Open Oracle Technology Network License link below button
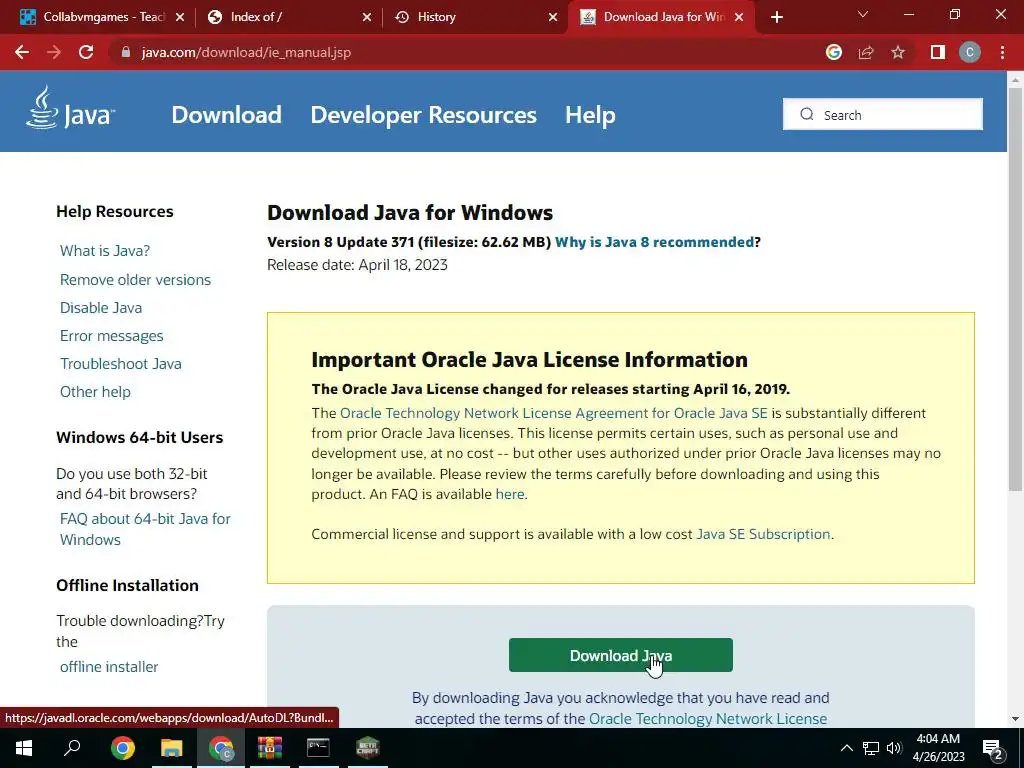The height and width of the screenshot is (768, 1024). (x=708, y=719)
